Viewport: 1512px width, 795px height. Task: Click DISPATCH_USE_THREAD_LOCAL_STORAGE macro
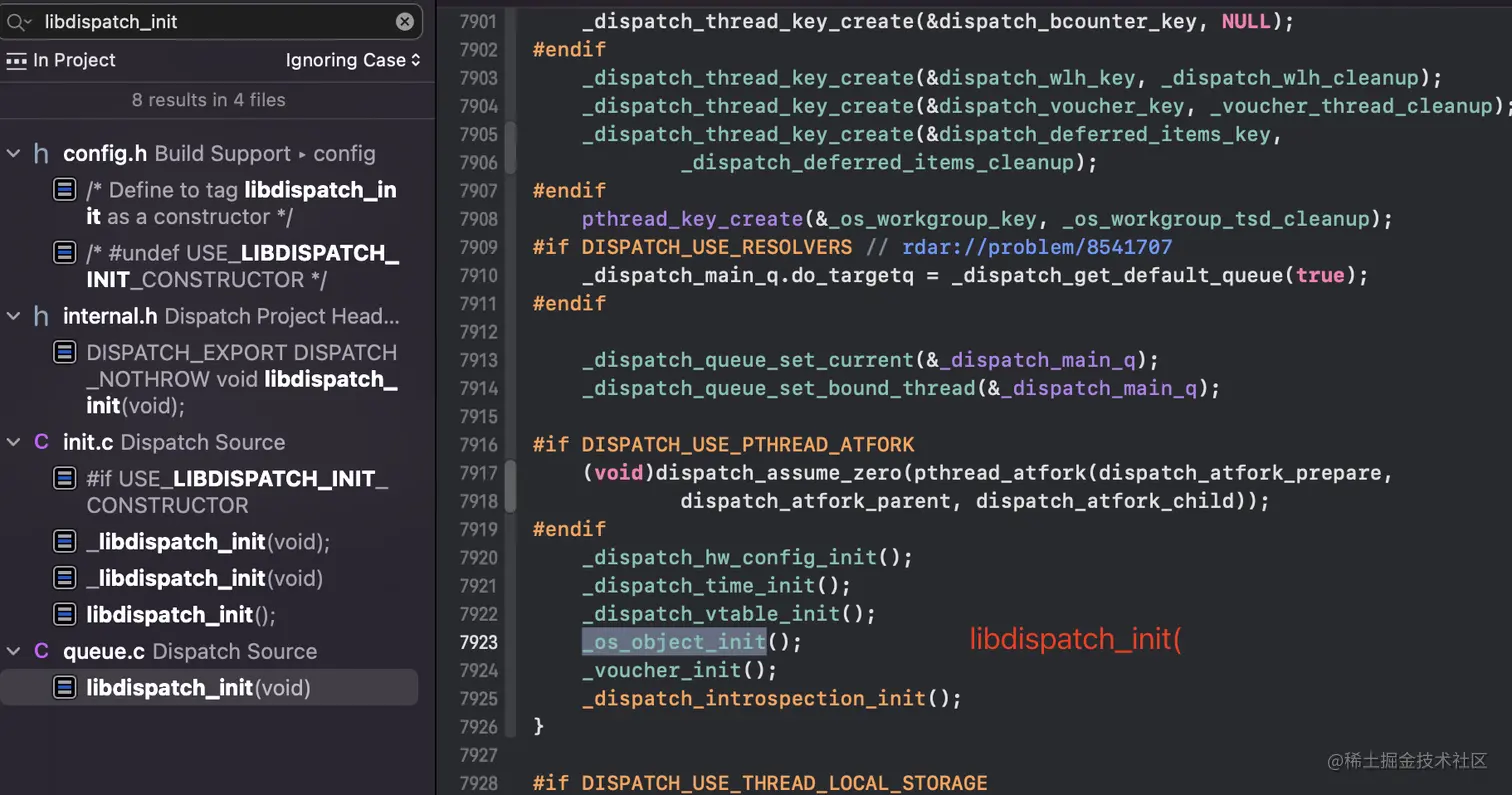tap(784, 783)
